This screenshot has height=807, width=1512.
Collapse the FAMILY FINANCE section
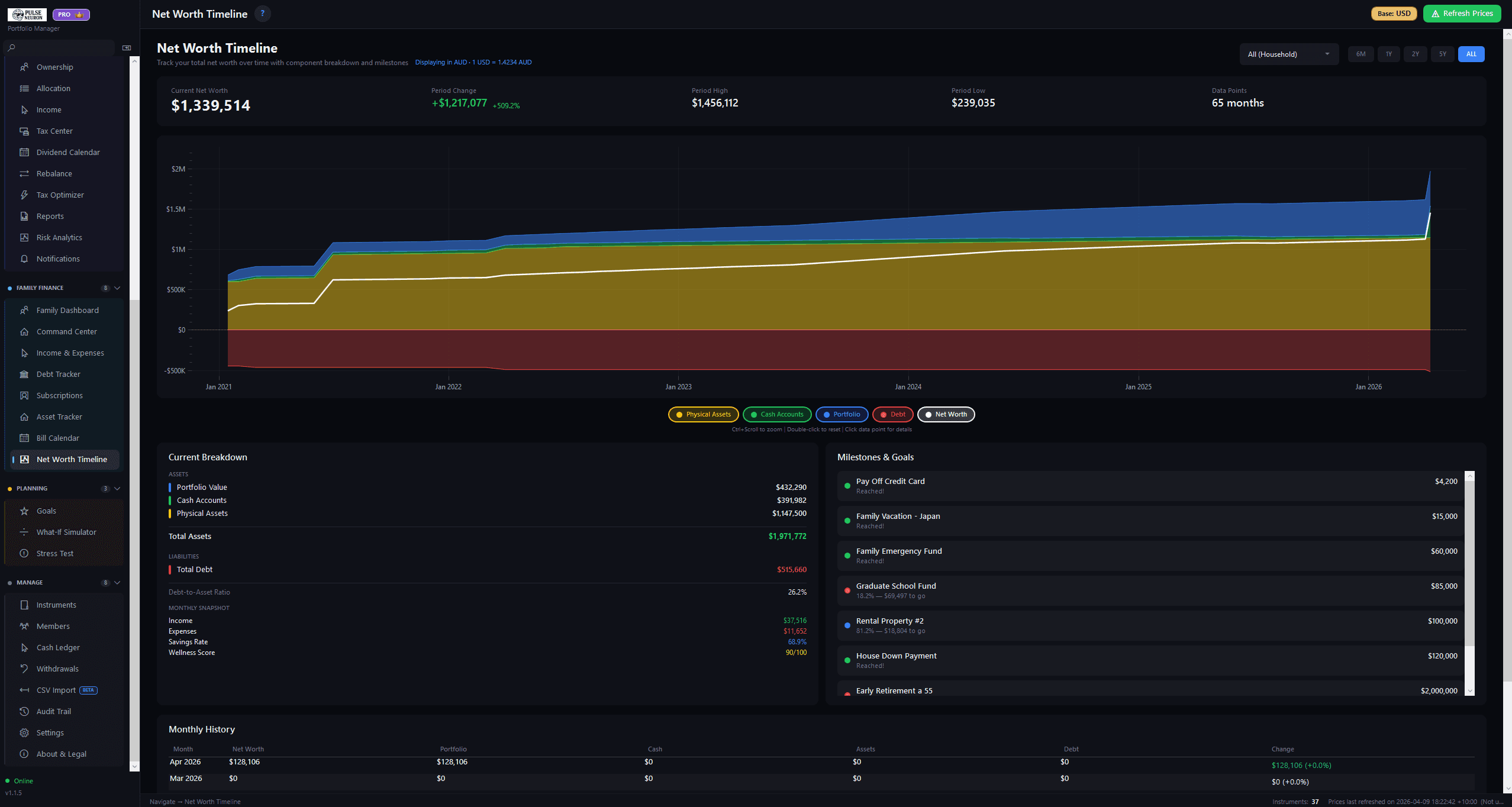coord(117,288)
